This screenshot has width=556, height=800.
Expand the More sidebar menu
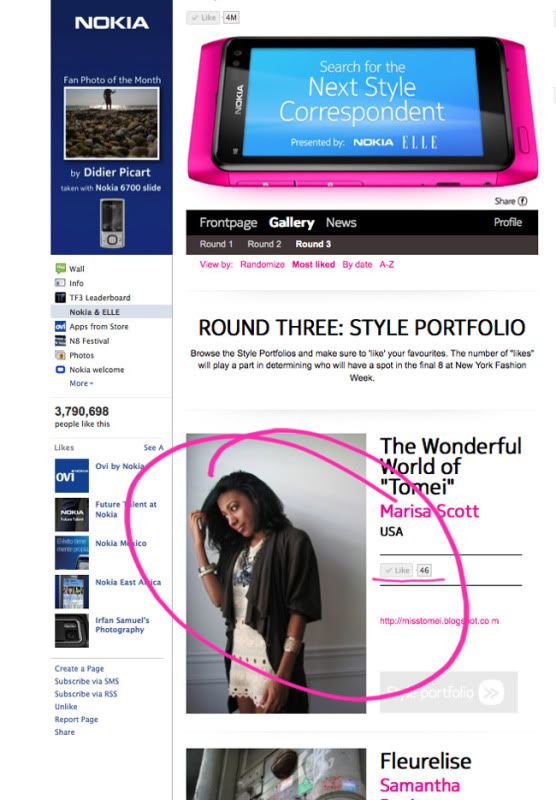tap(81, 383)
